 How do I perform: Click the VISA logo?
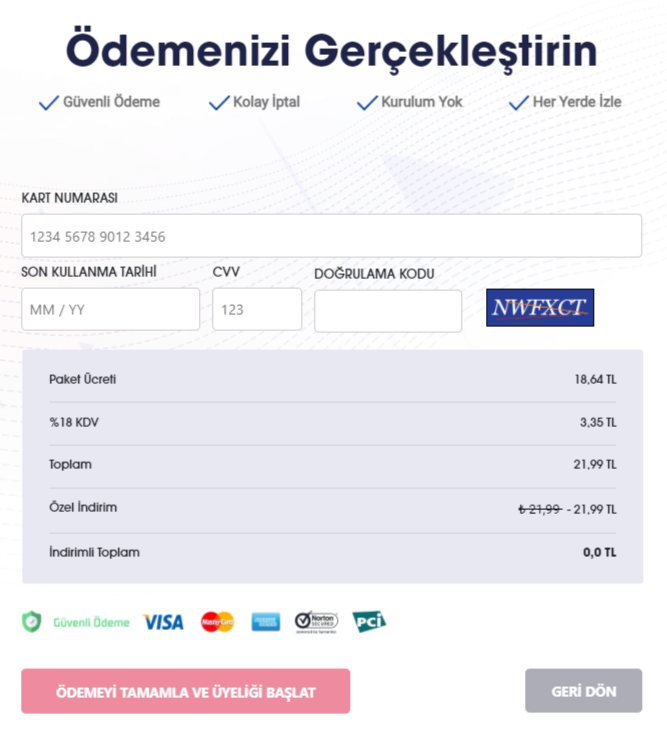click(x=163, y=622)
